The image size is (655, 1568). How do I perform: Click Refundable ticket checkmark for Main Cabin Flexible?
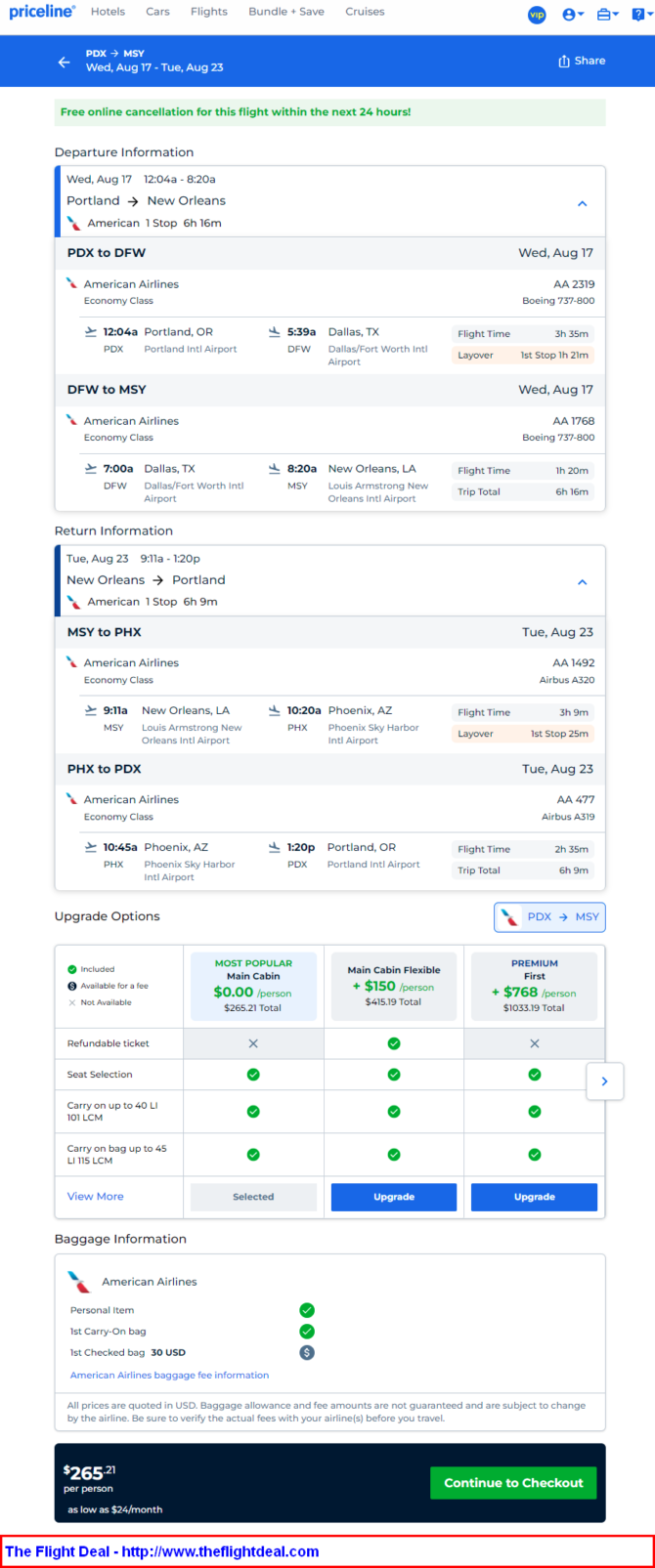pos(394,1043)
